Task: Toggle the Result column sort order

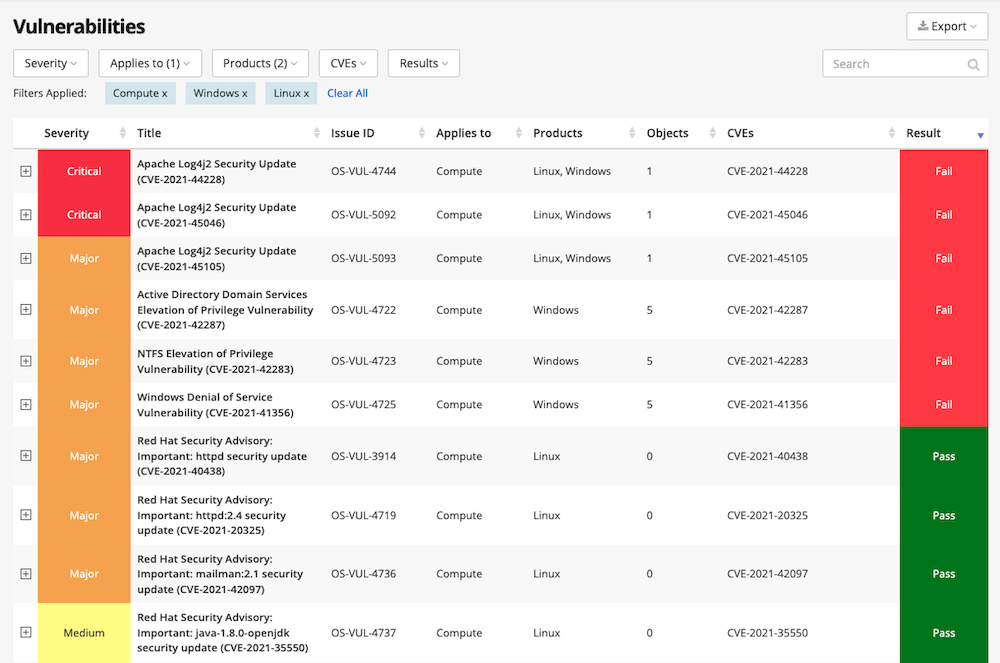Action: click(980, 133)
